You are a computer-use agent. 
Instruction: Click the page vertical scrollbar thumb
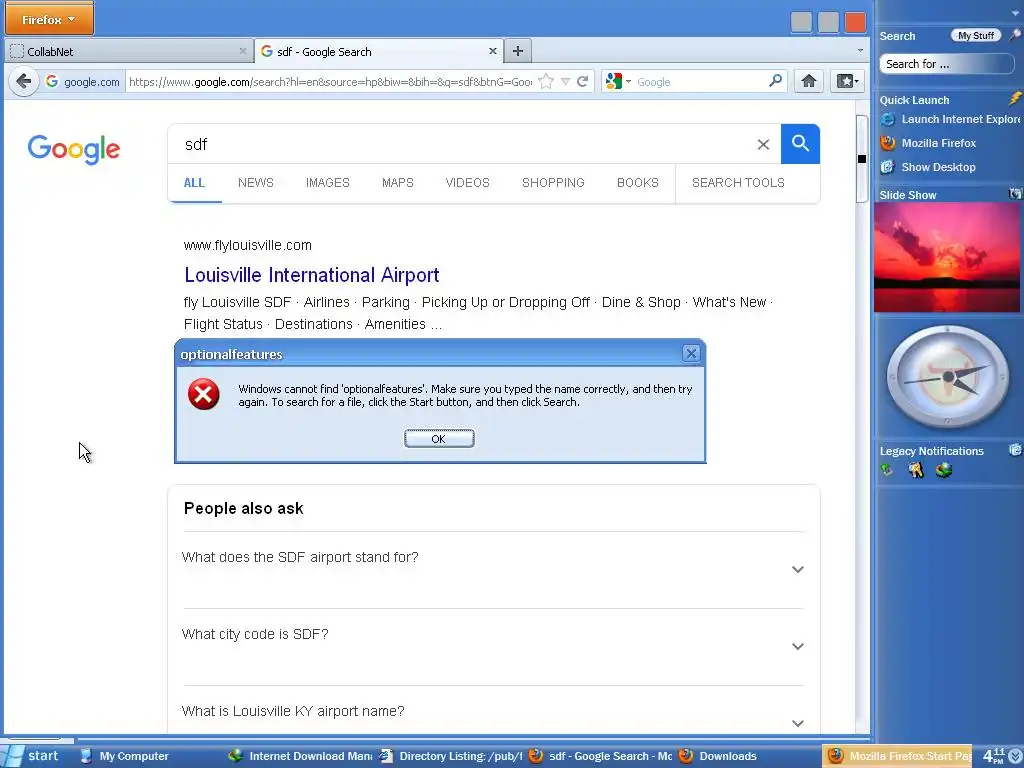coord(862,159)
